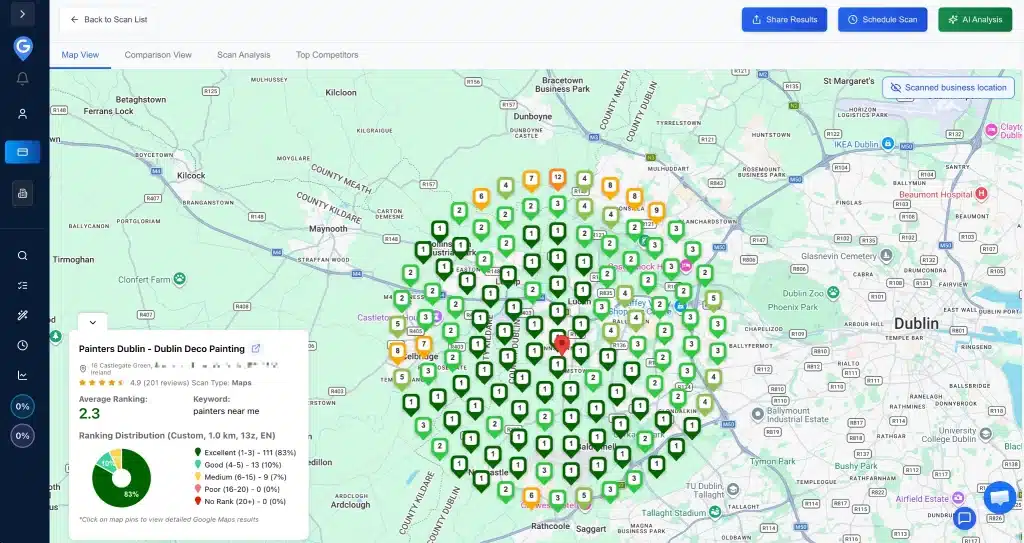Open the clock history sidebar icon
The height and width of the screenshot is (543, 1024).
(22, 345)
